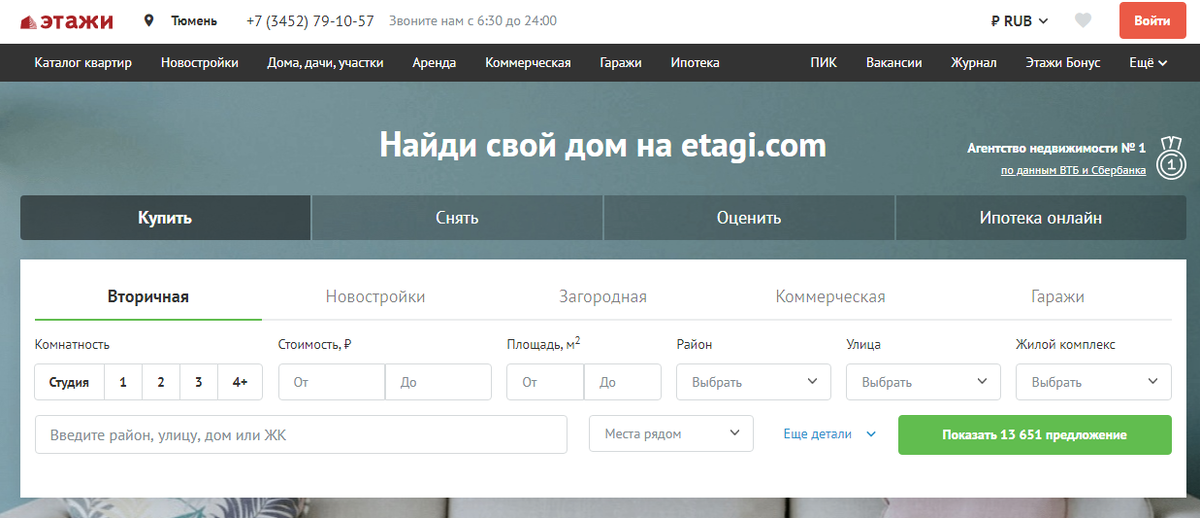Screen dimensions: 1200x518
Task: Open Дома, дачи, участки menu item
Action: pyautogui.click(x=325, y=62)
